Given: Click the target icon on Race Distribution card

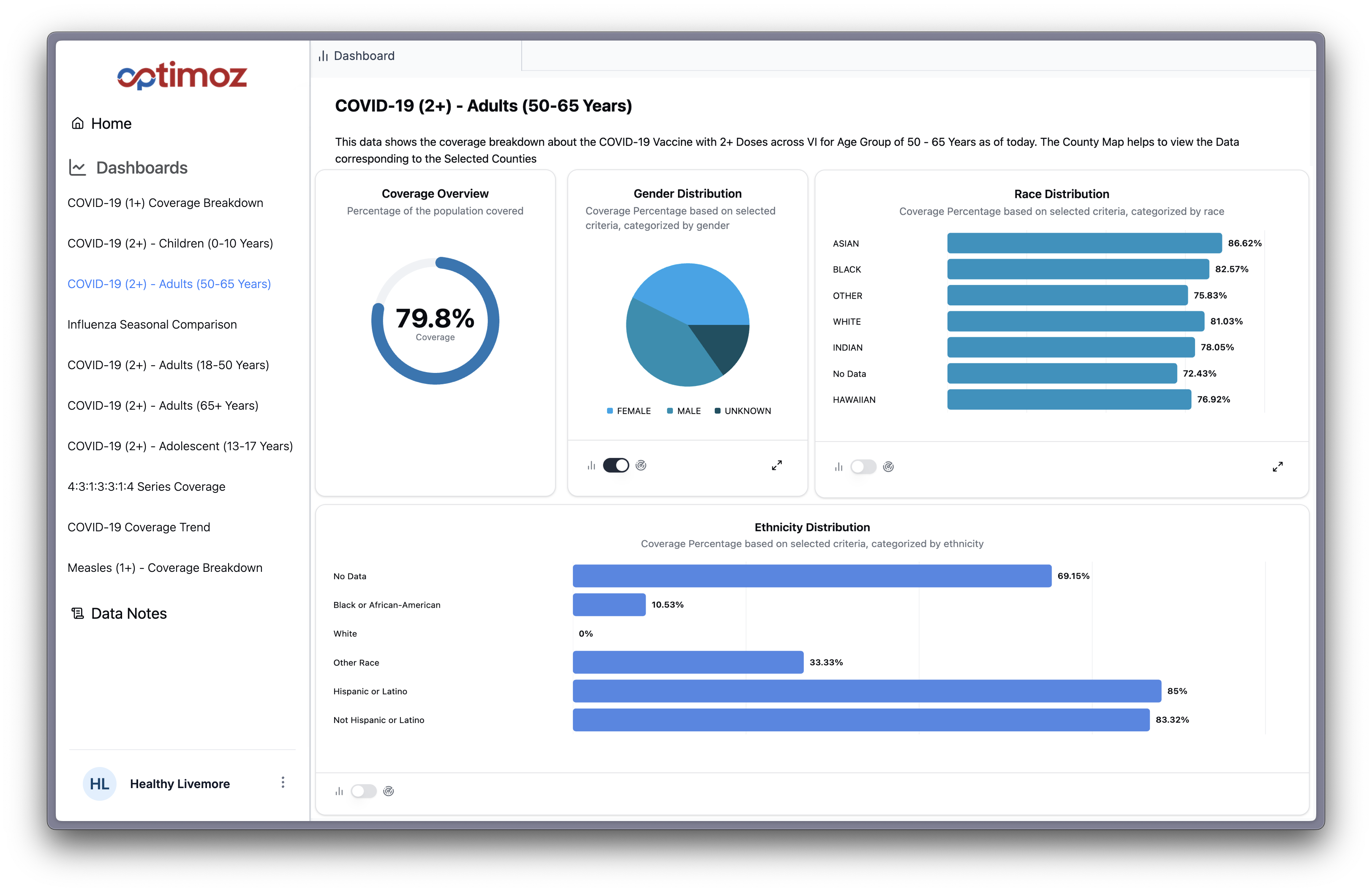Looking at the screenshot, I should click(x=888, y=467).
